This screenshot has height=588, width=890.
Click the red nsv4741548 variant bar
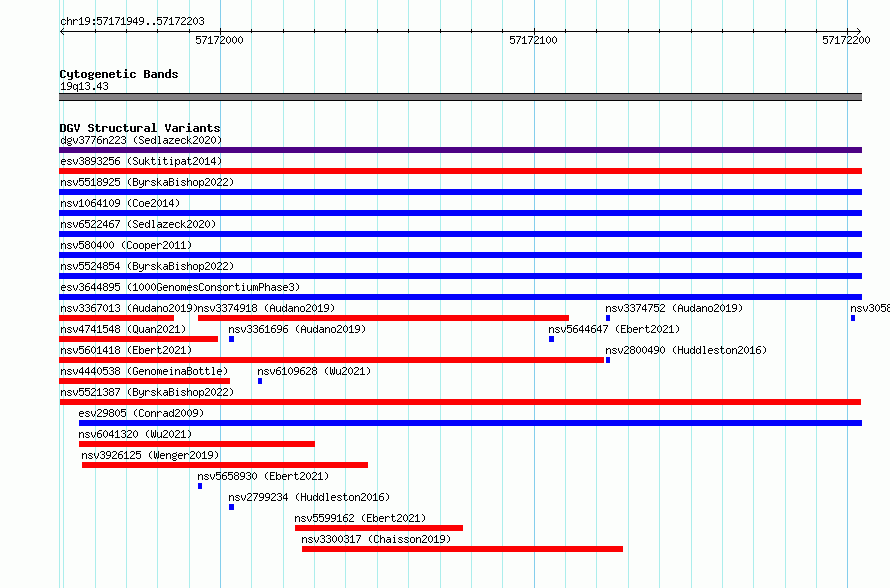pyautogui.click(x=138, y=339)
